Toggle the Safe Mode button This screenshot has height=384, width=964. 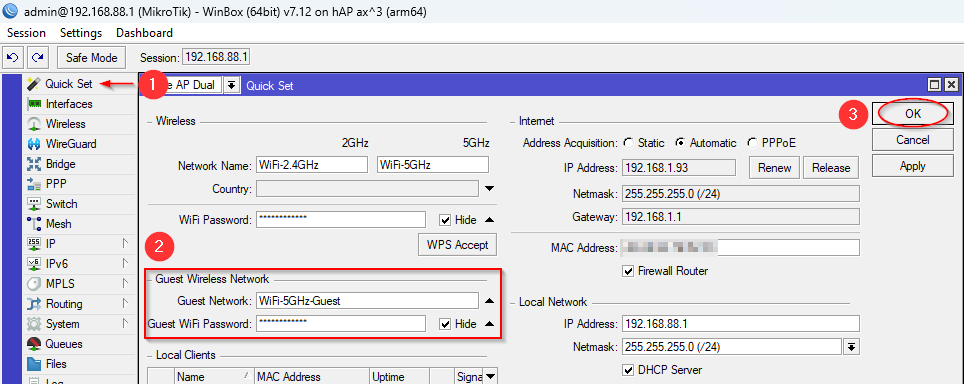(x=92, y=58)
